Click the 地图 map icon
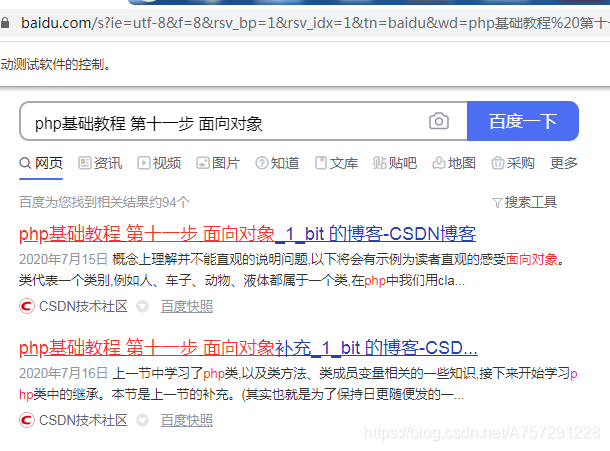The height and width of the screenshot is (451, 610). point(439,163)
